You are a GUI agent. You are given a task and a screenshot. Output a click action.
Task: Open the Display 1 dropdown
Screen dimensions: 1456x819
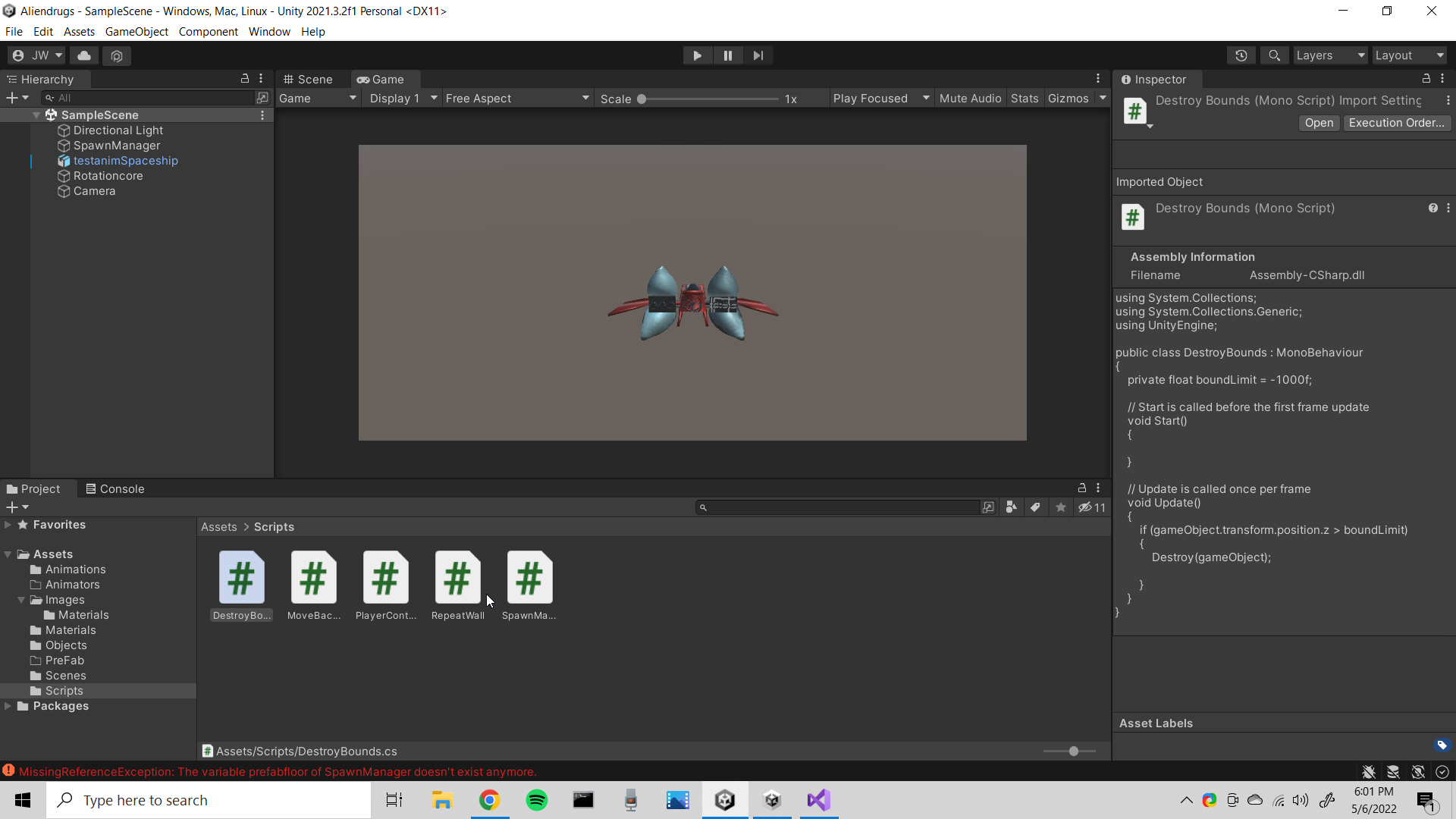pyautogui.click(x=403, y=99)
